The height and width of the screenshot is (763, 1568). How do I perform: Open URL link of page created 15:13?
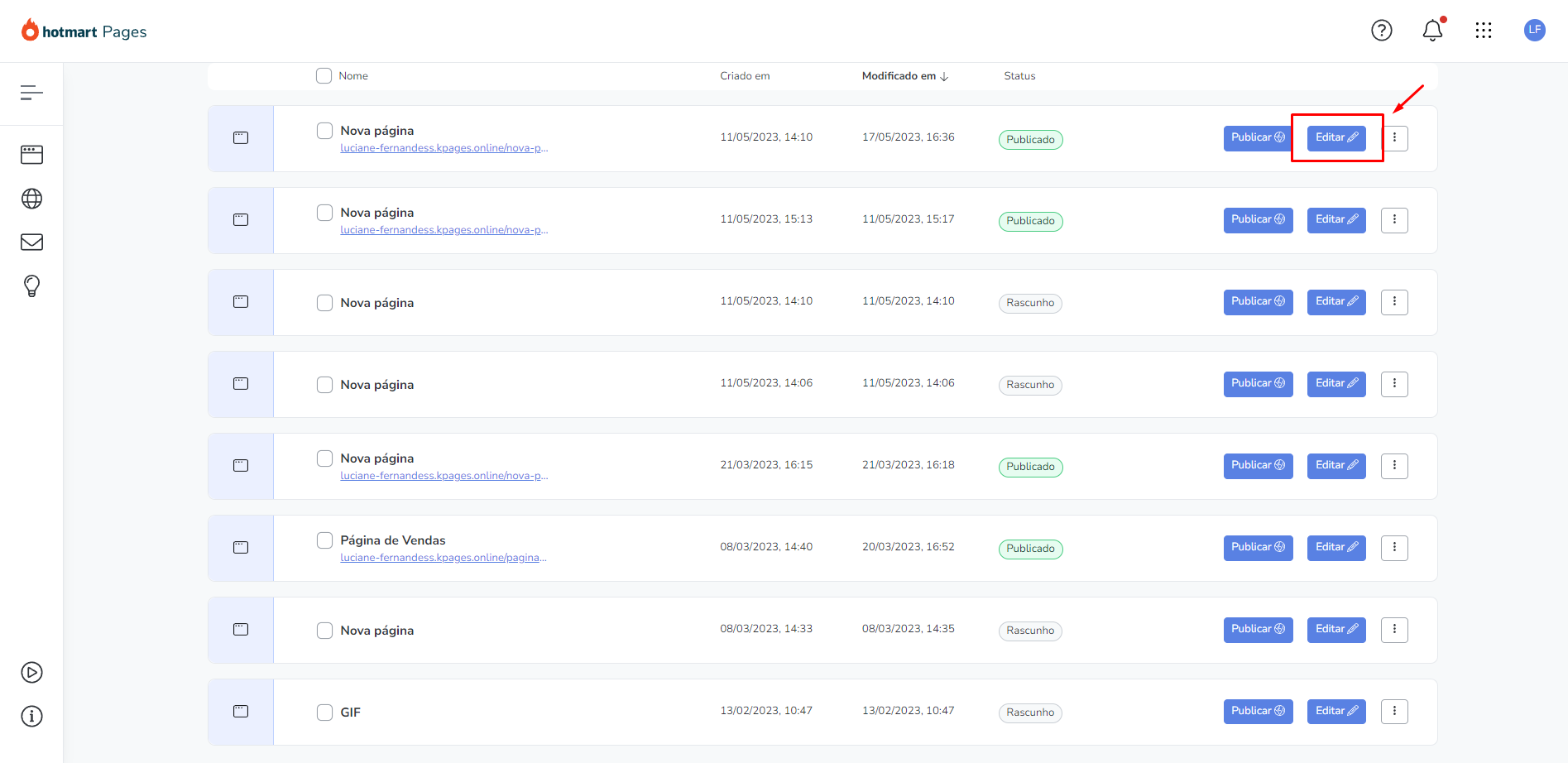click(x=444, y=230)
